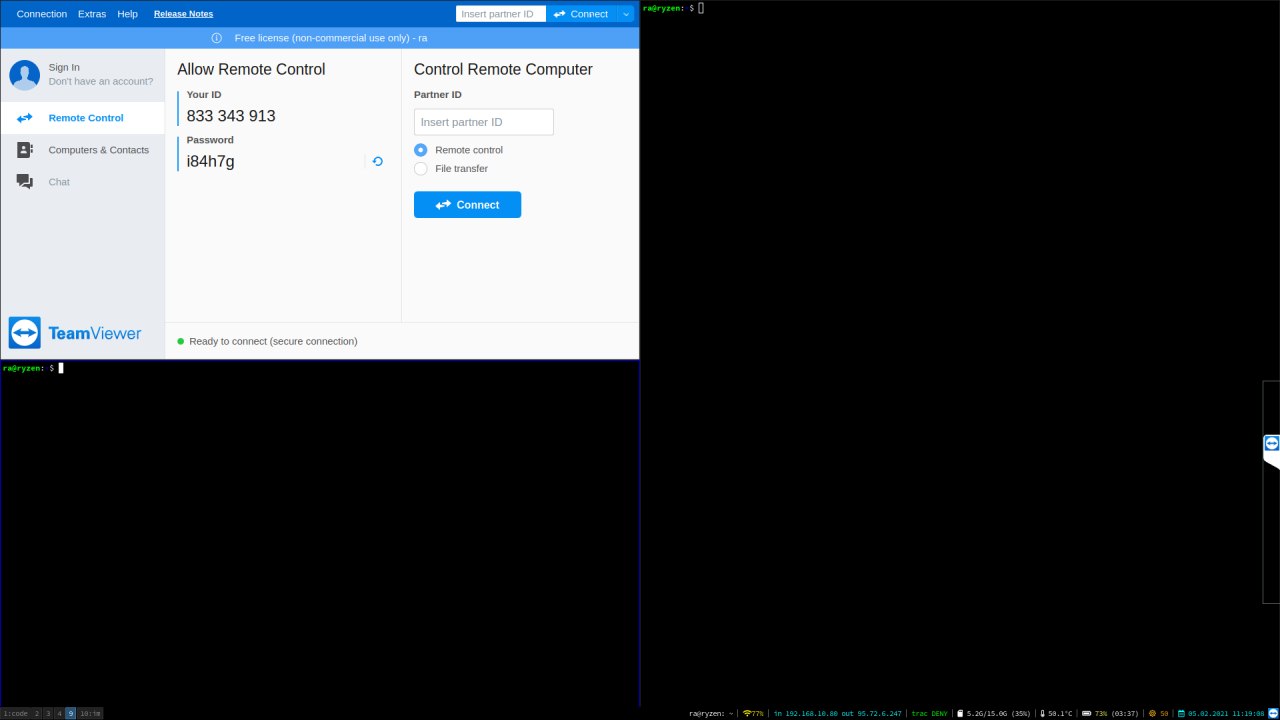Click the large blue Connect button
This screenshot has height=720, width=1280.
pos(467,205)
